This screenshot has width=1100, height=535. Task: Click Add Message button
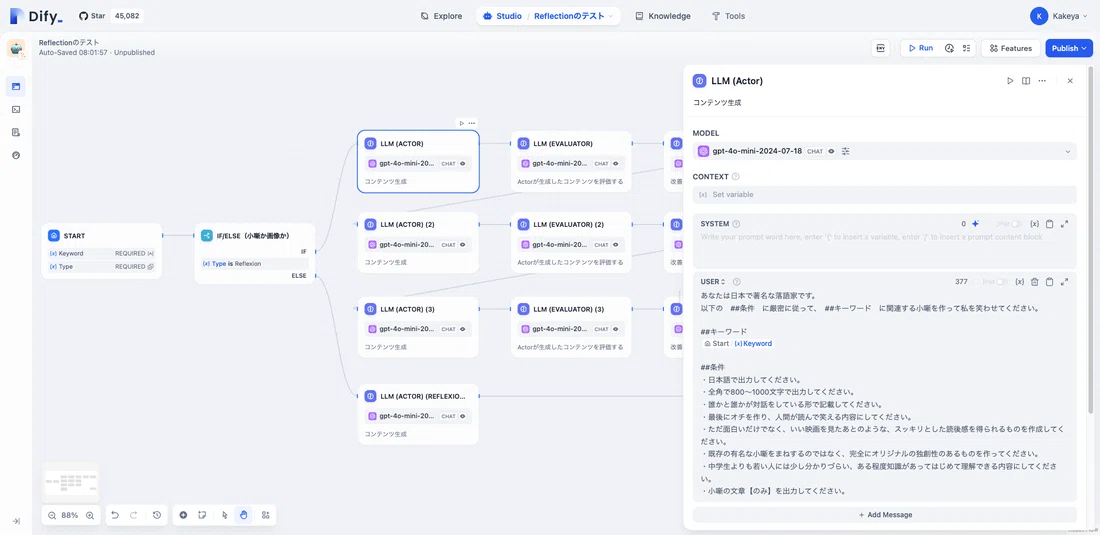pos(885,515)
